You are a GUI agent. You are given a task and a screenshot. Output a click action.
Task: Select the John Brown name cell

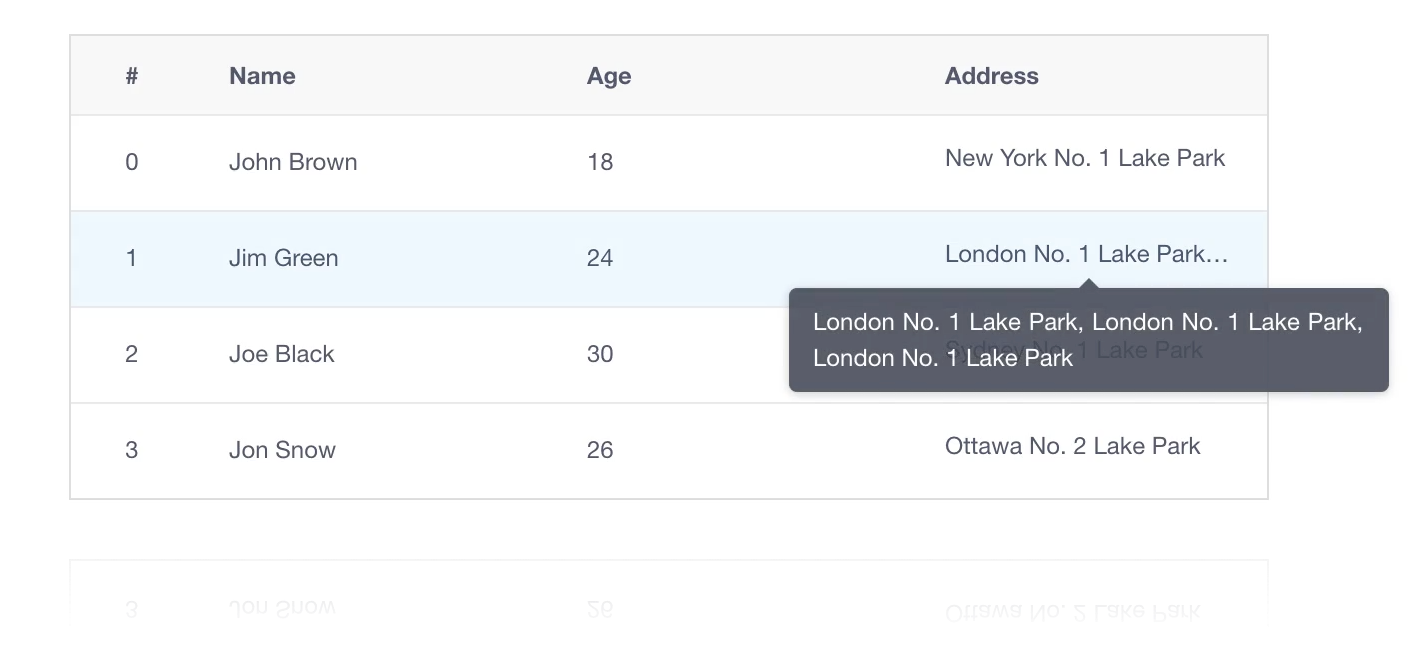tap(293, 162)
